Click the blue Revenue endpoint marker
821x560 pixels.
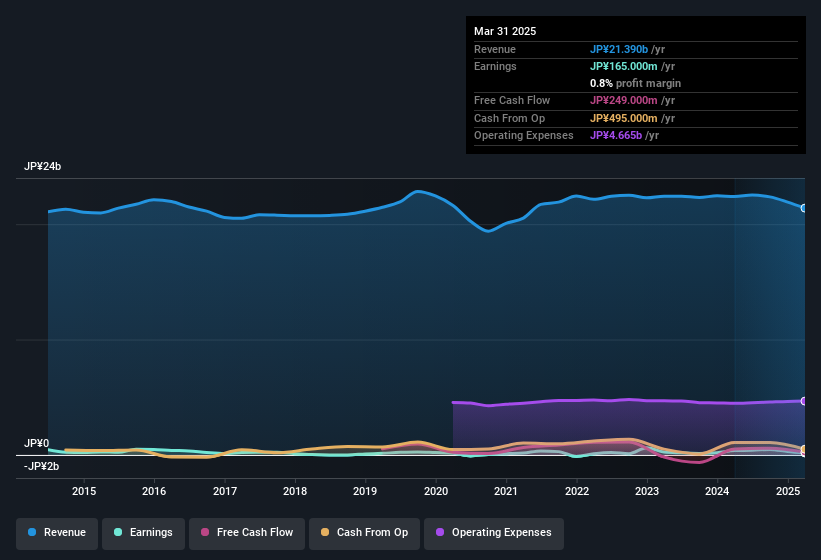click(x=804, y=208)
